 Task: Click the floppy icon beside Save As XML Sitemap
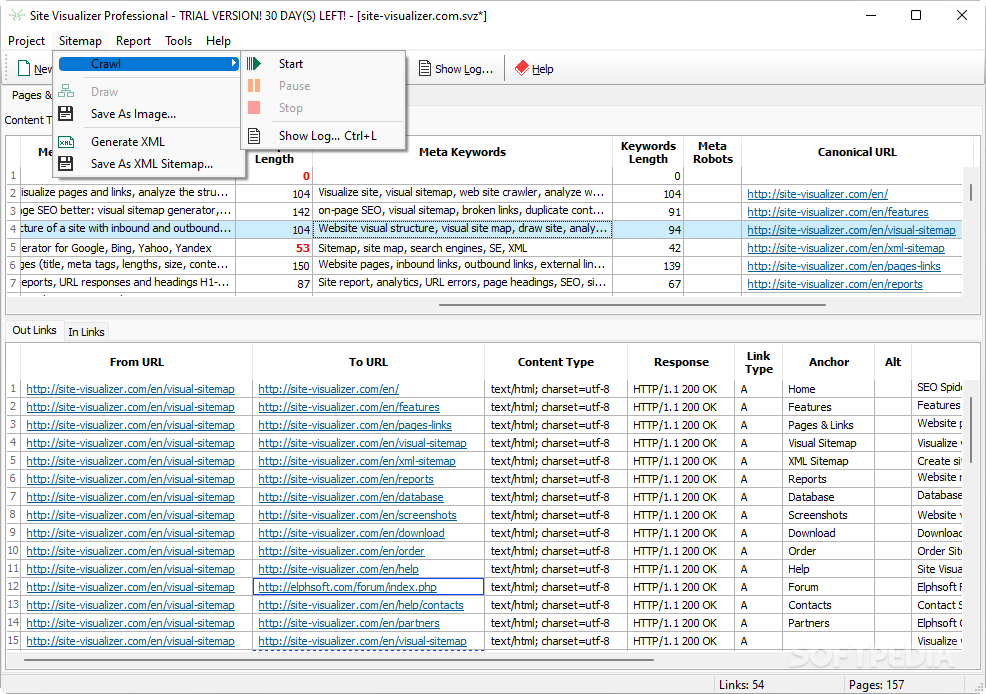click(x=66, y=163)
